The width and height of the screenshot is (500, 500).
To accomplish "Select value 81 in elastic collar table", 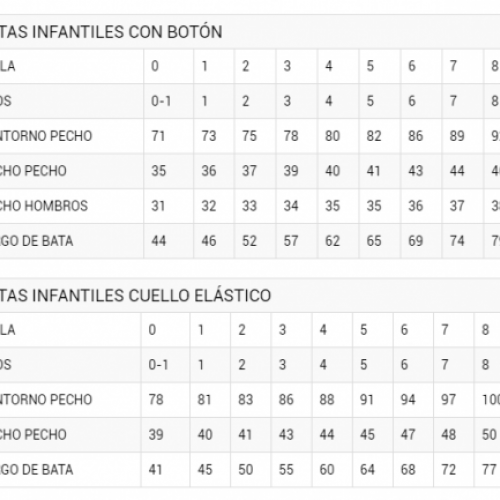I will point(204,400).
